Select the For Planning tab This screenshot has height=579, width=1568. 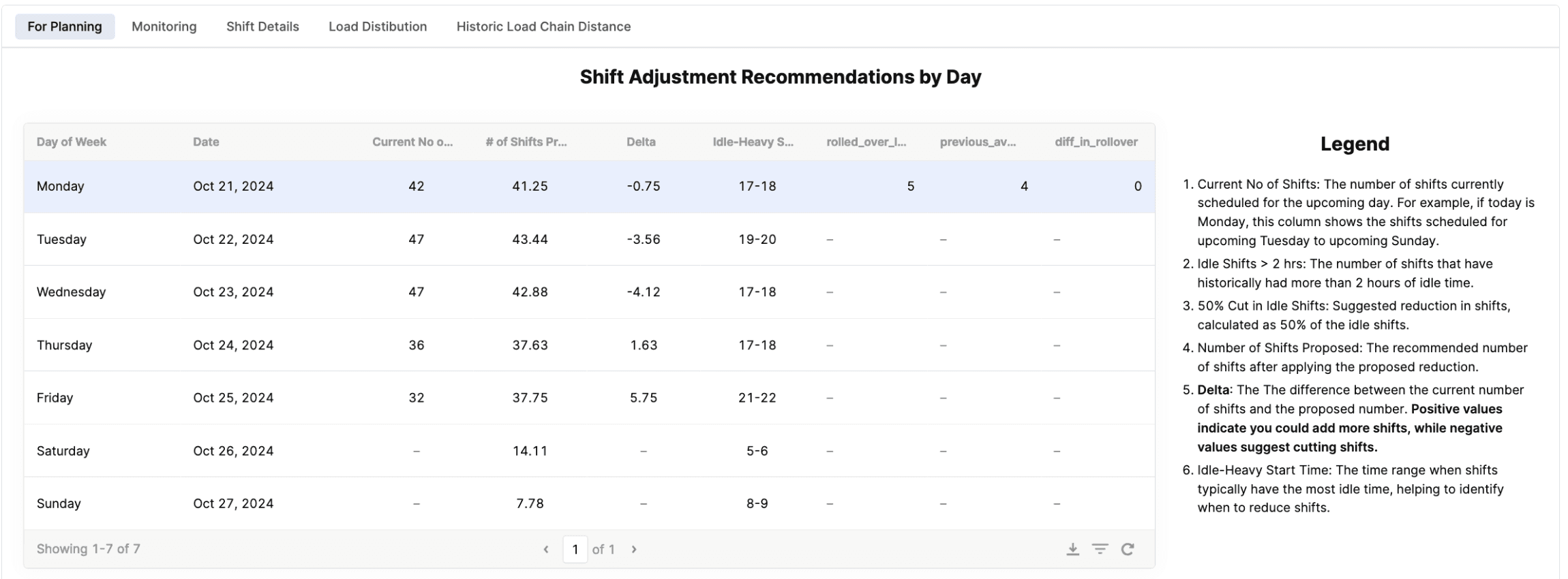pos(65,27)
